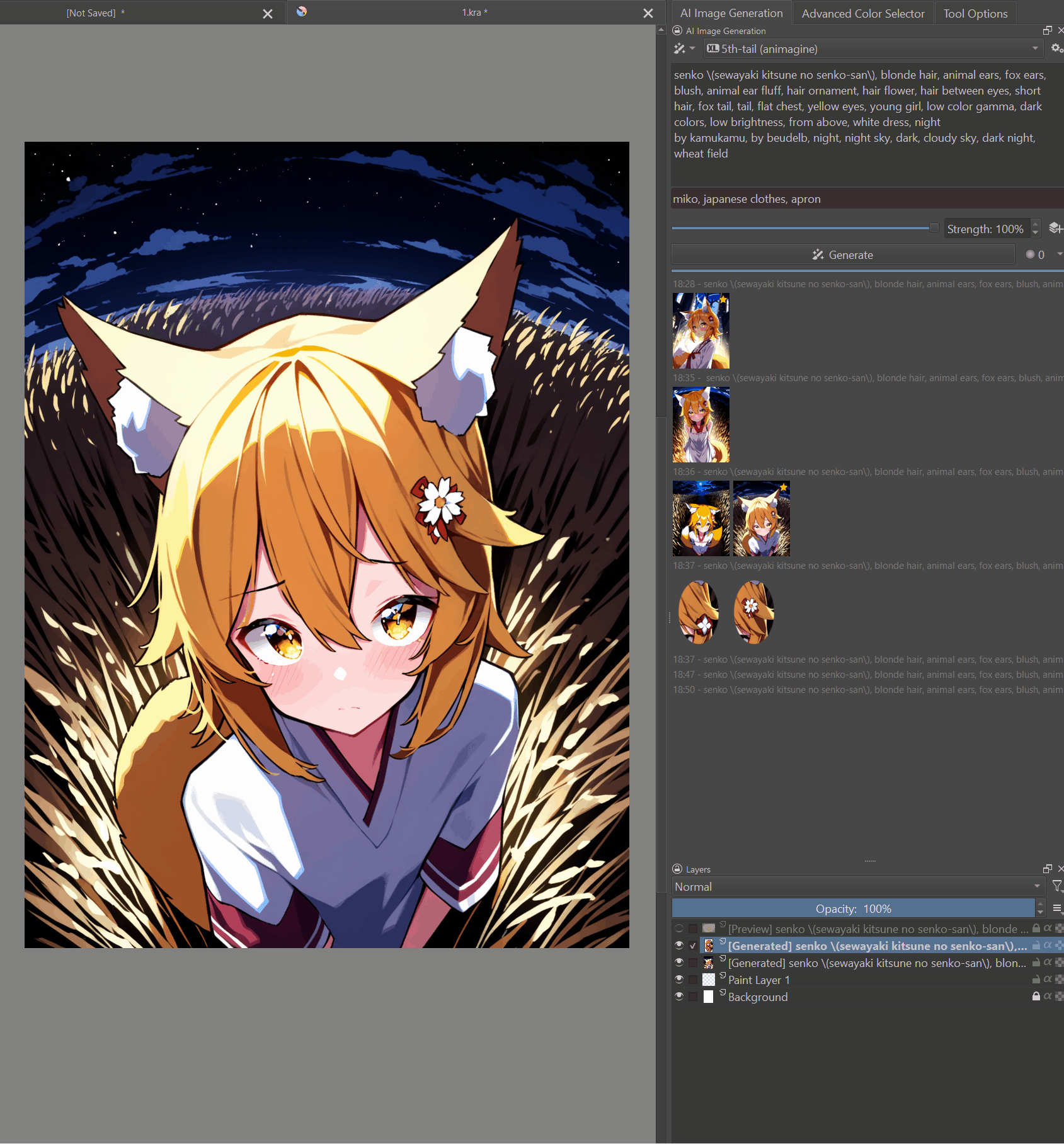1064x1144 pixels.
Task: Toggle alpha inheritance on the Preview layer
Action: (1048, 928)
